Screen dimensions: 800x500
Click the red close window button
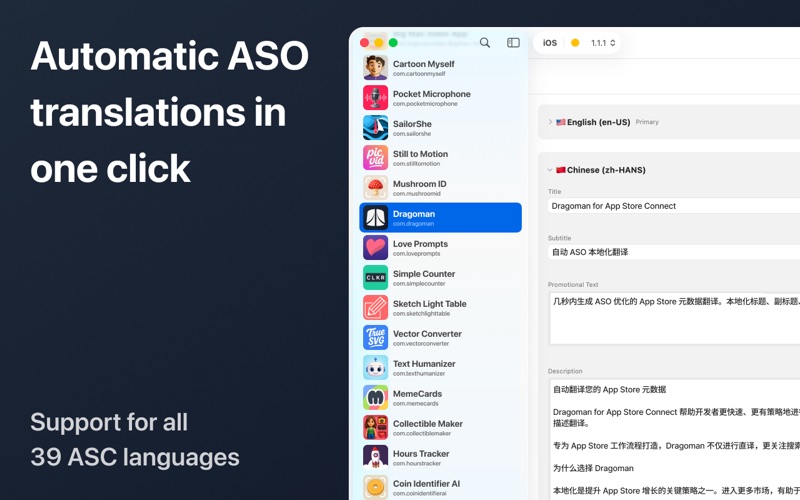point(364,43)
